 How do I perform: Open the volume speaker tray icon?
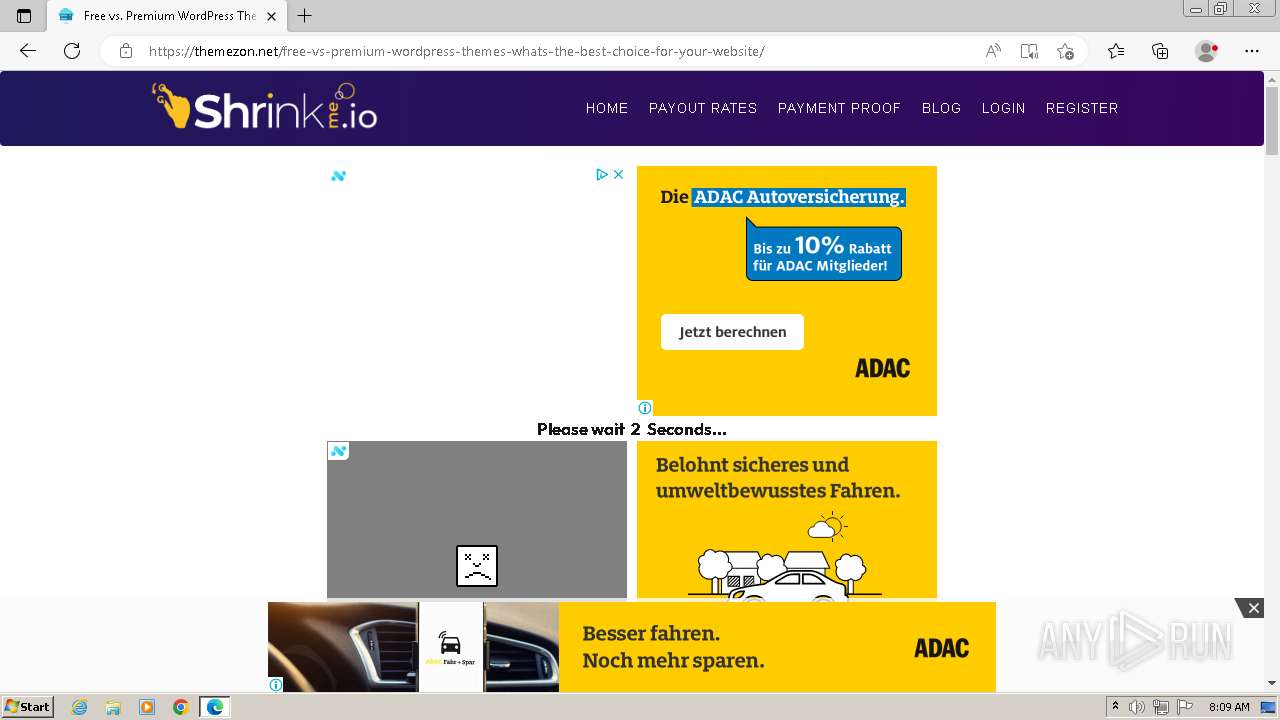point(1137,707)
